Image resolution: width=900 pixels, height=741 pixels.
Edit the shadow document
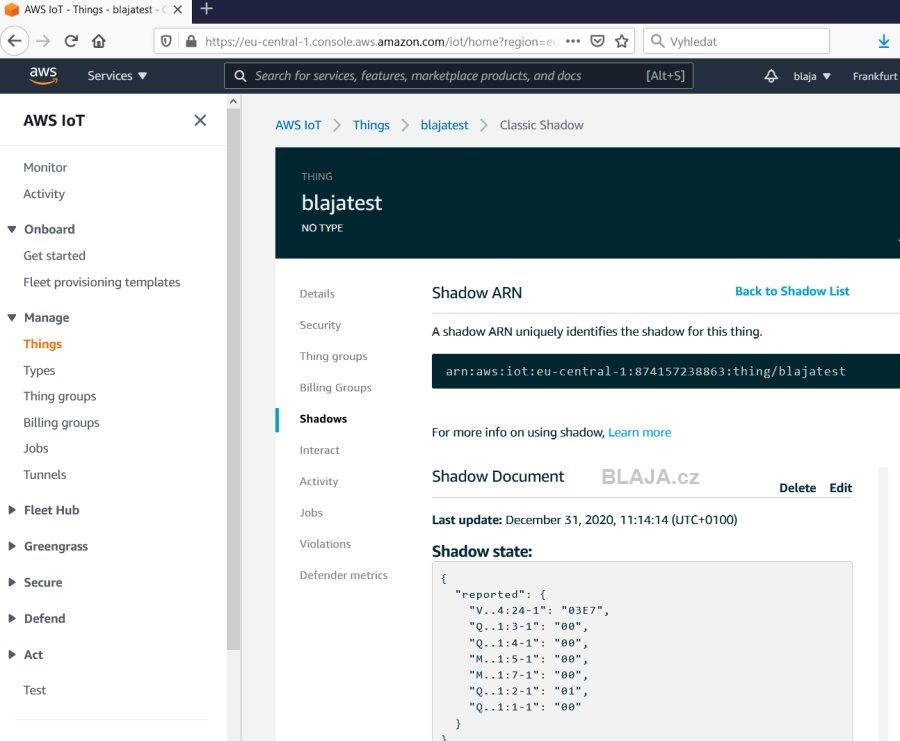(840, 488)
